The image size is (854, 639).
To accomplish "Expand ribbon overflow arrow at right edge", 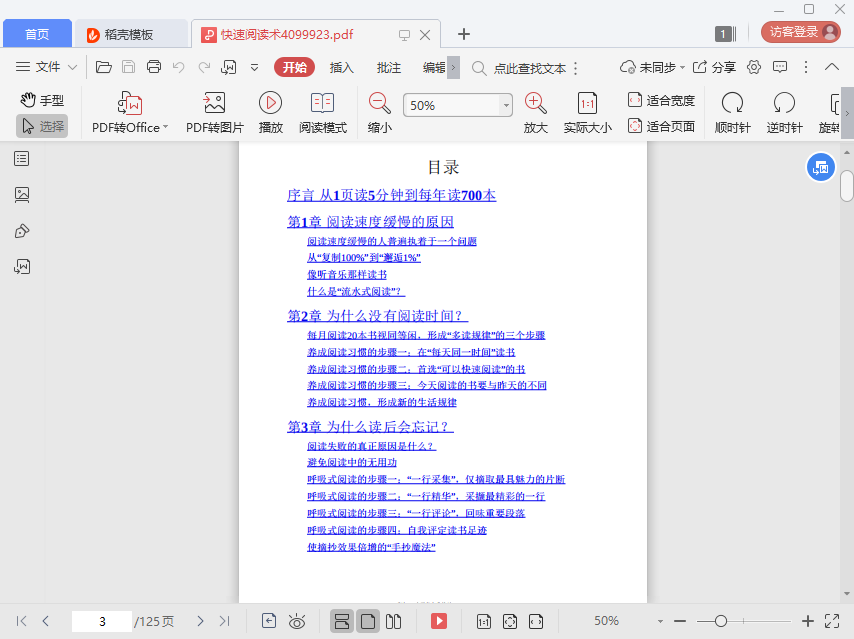I will [x=847, y=113].
